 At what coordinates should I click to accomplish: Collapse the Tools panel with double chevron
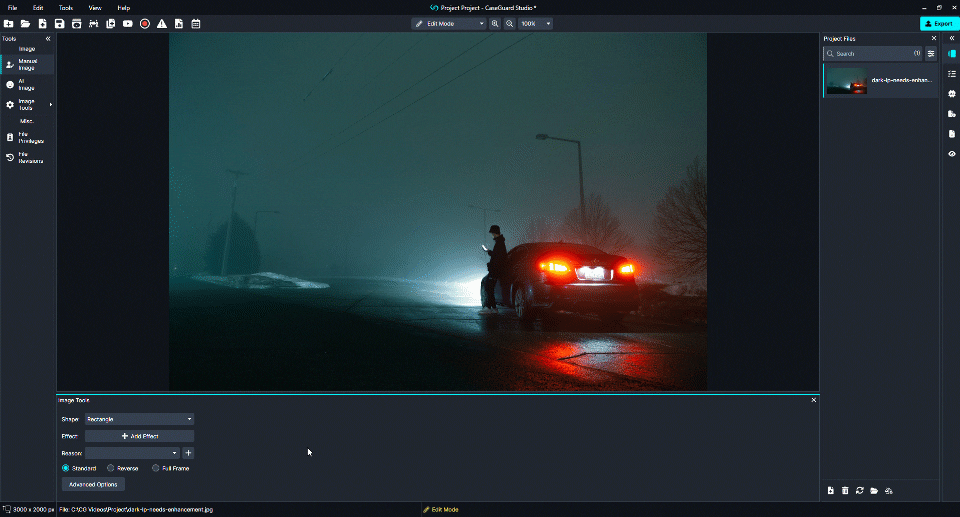[x=48, y=39]
